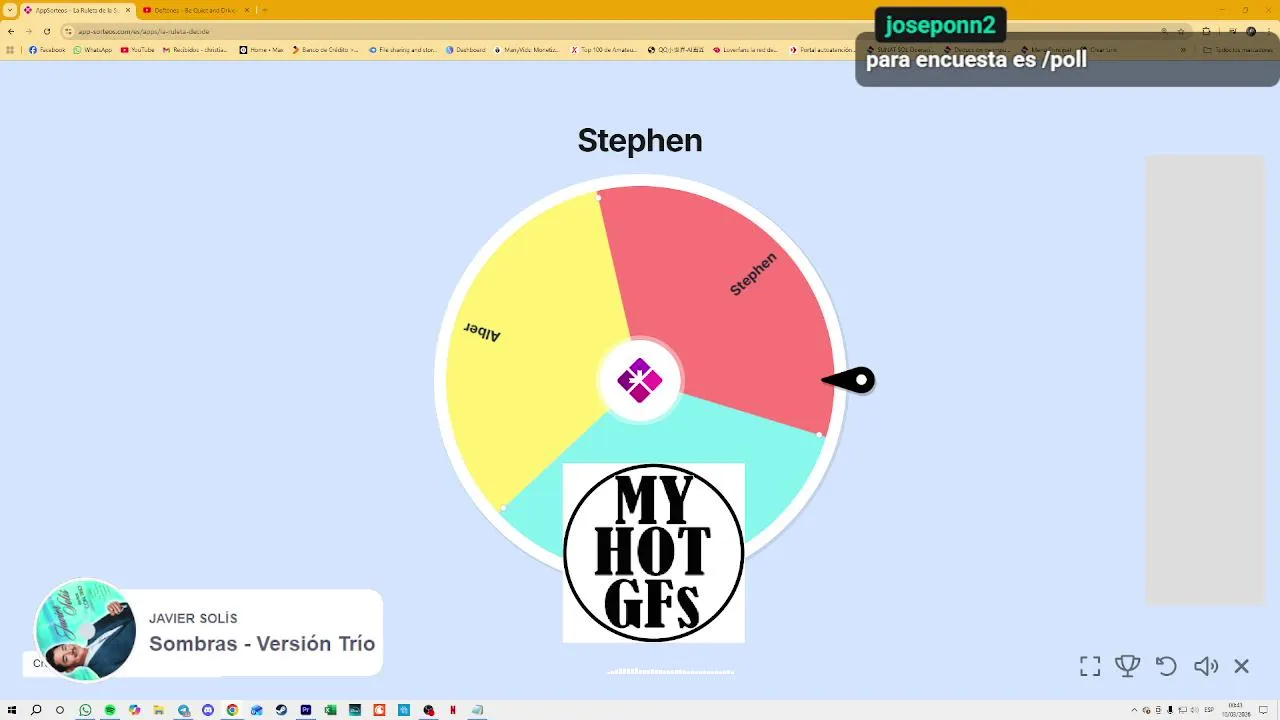Image resolution: width=1280 pixels, height=720 pixels.
Task: Open Google Chrome from the taskbar
Action: point(232,710)
